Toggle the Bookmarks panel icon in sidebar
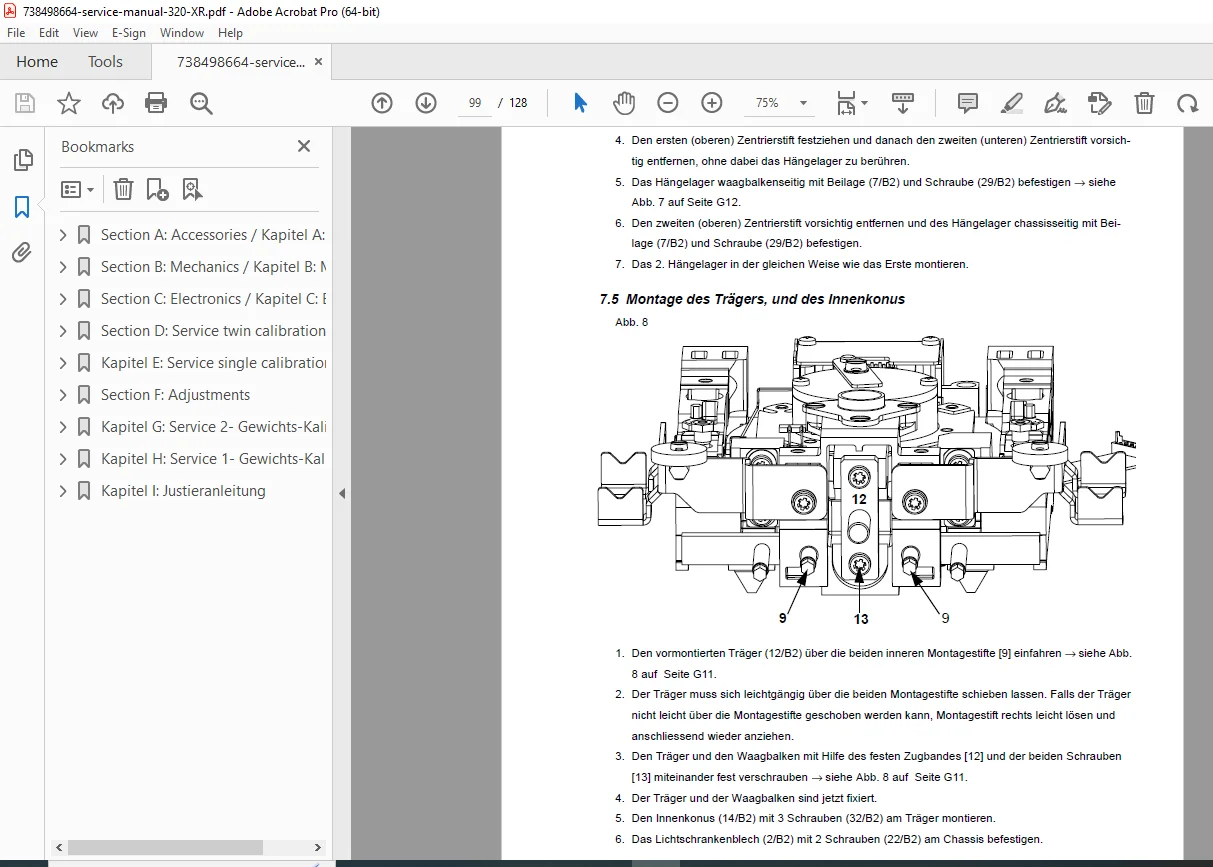 [22, 207]
